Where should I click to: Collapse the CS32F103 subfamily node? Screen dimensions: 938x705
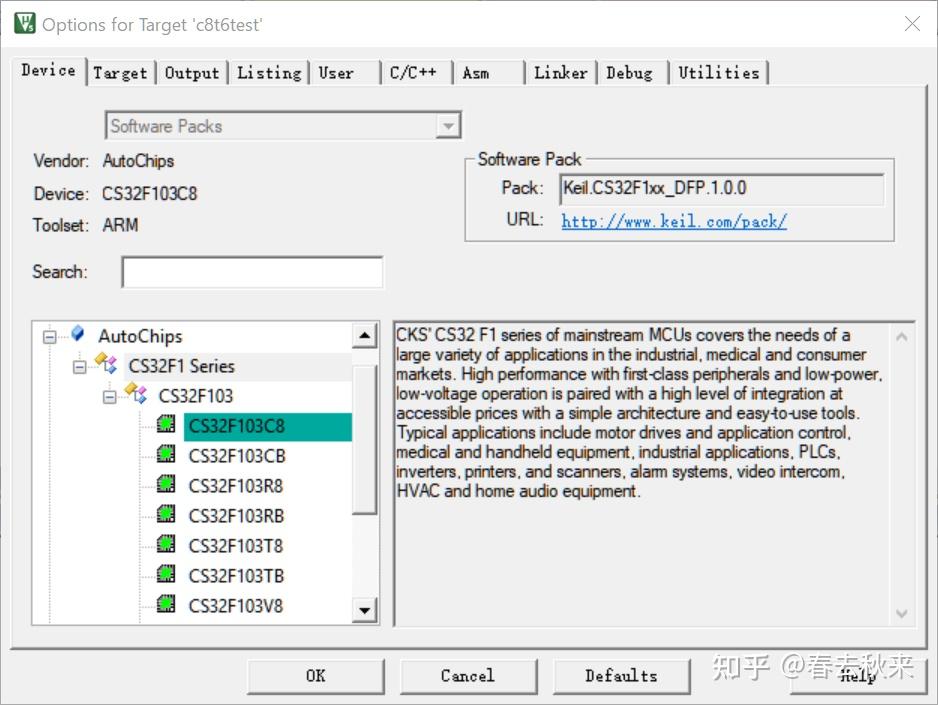(x=109, y=396)
